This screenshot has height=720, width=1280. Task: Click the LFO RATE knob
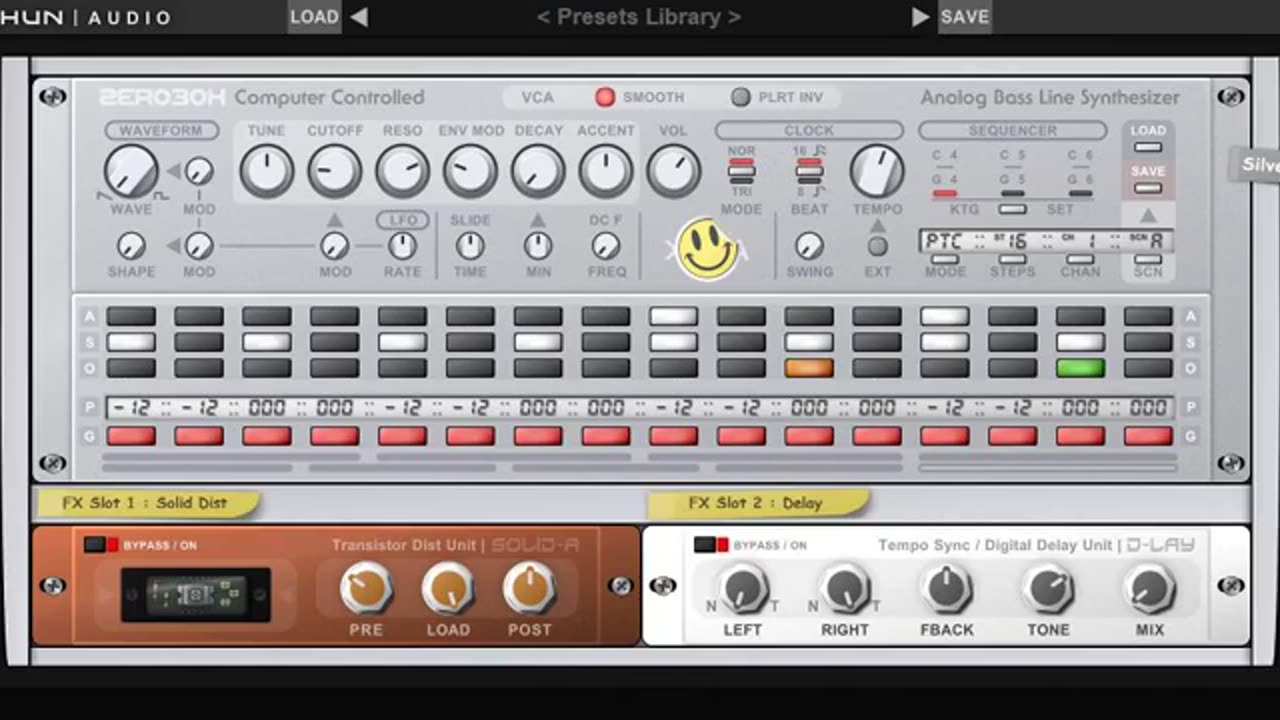402,246
